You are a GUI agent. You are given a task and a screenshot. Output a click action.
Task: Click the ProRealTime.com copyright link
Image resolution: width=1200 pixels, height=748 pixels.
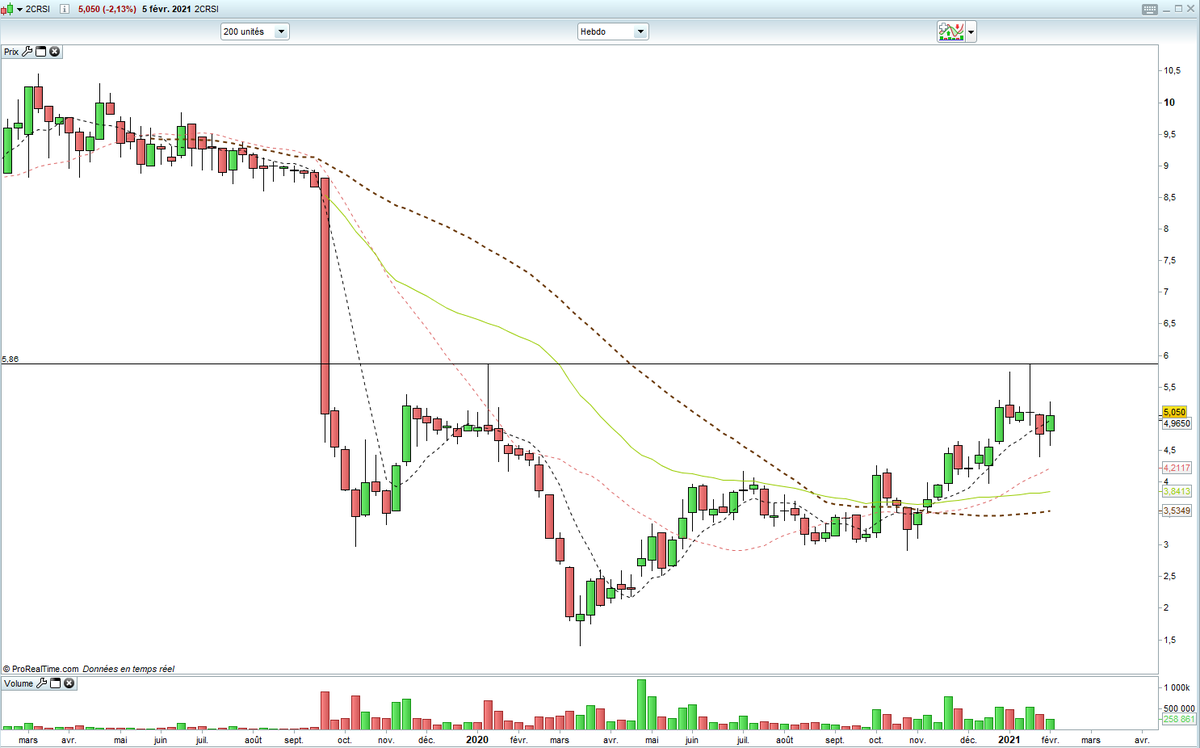(x=41, y=668)
